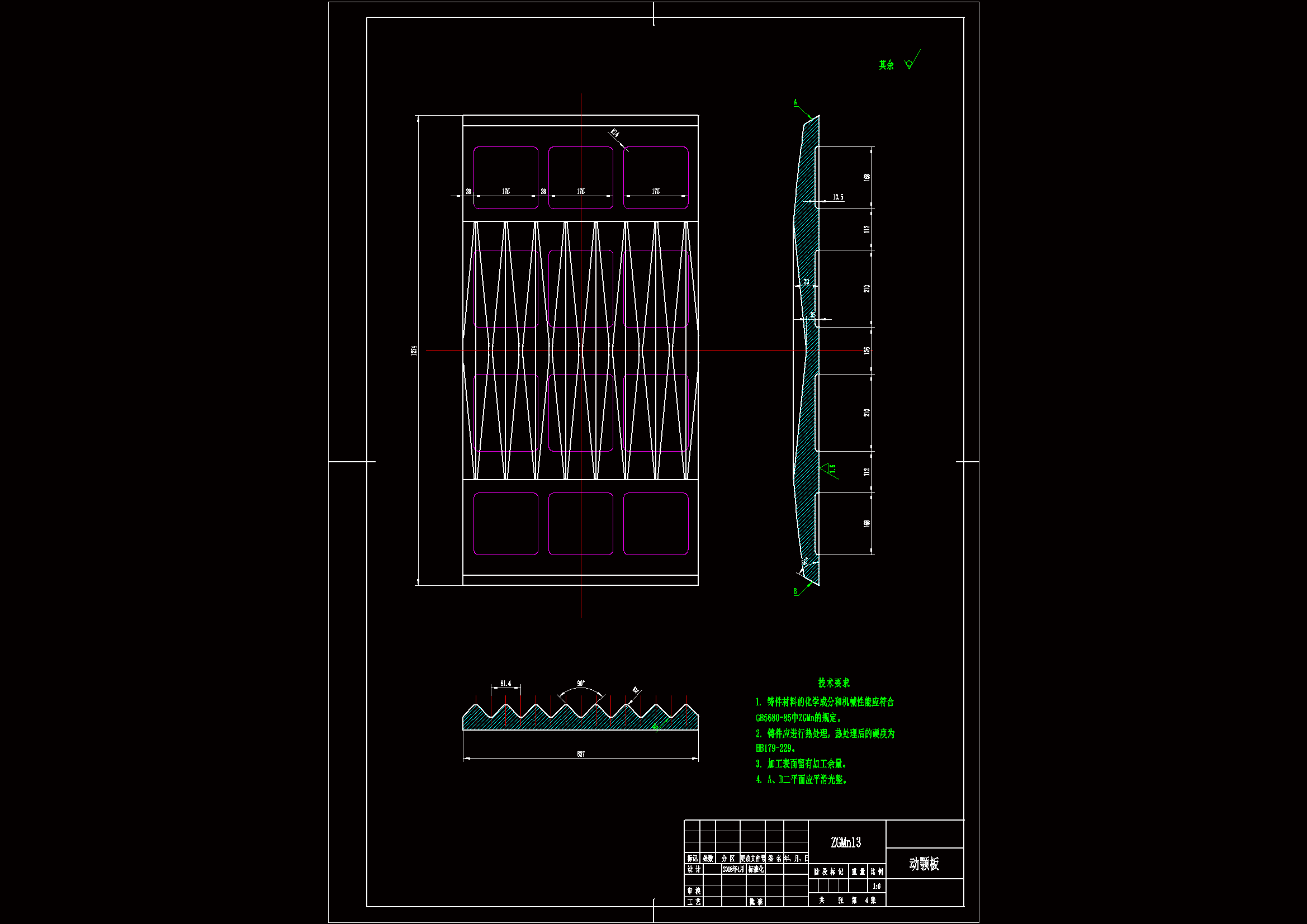The height and width of the screenshot is (924, 1307).
Task: Click the 动颚板 part name cell
Action: (x=924, y=864)
